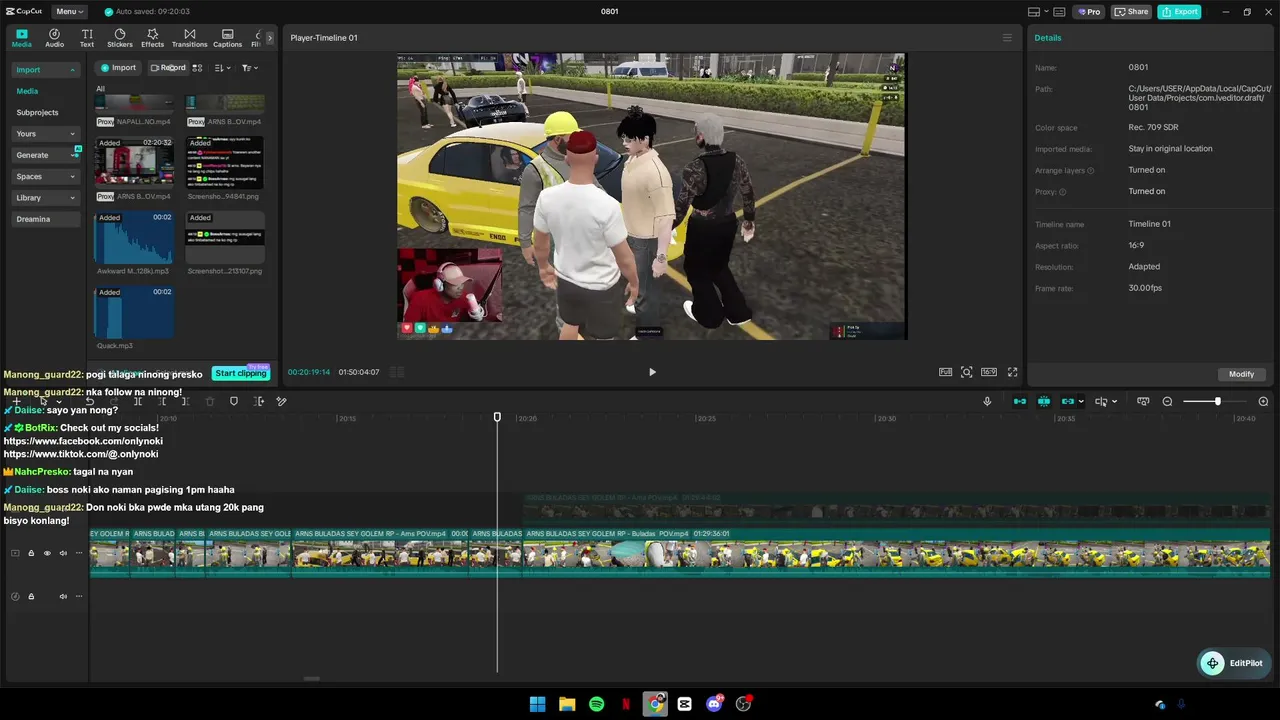1280x720 pixels.
Task: Click the Export button
Action: (1179, 12)
